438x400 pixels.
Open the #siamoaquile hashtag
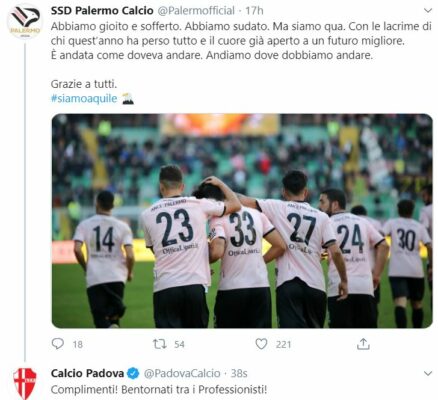84,99
